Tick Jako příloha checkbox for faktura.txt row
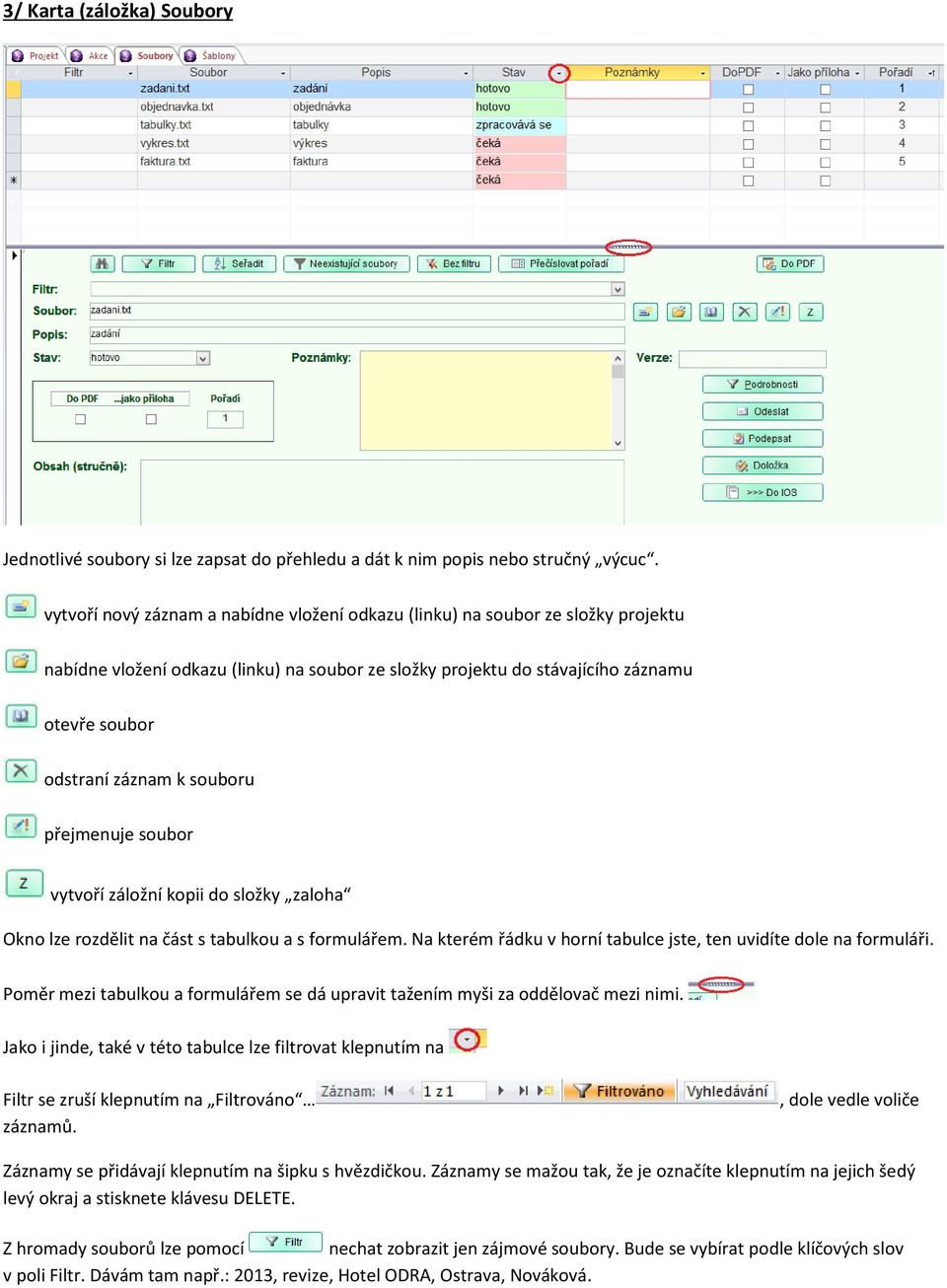The height and width of the screenshot is (1288, 947). tap(825, 163)
